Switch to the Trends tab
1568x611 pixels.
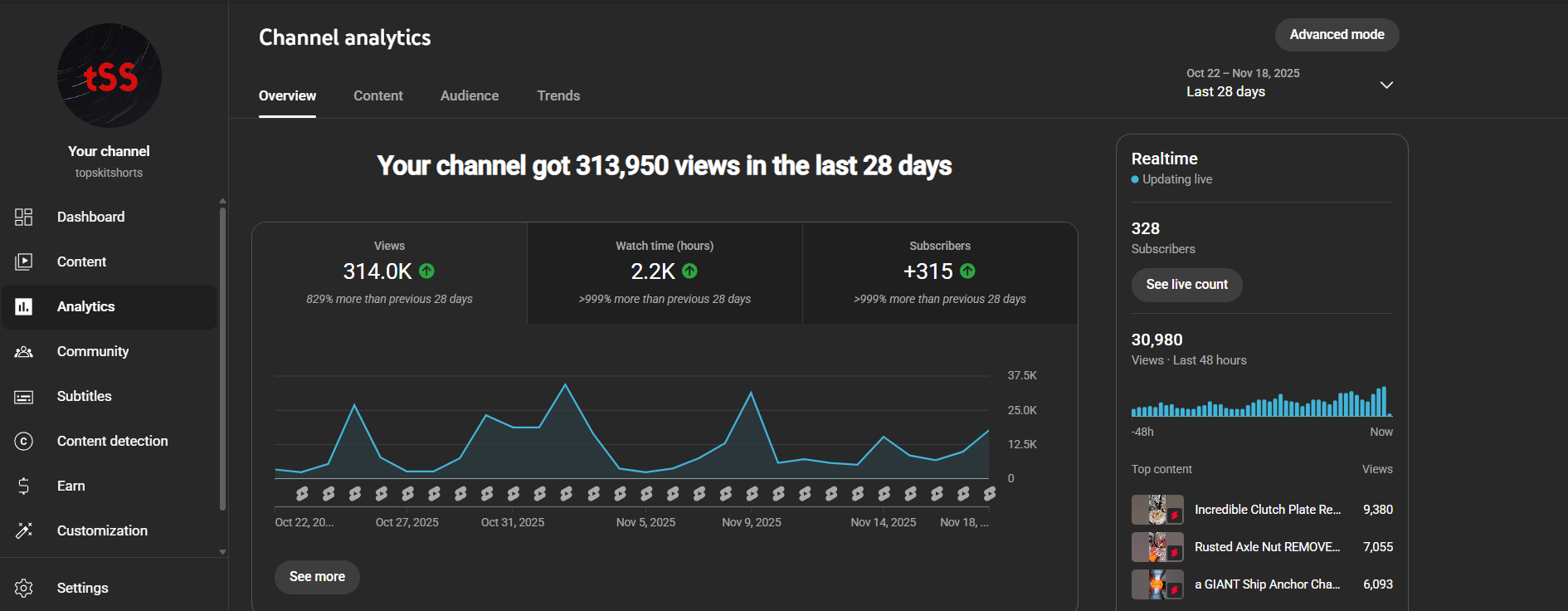558,95
